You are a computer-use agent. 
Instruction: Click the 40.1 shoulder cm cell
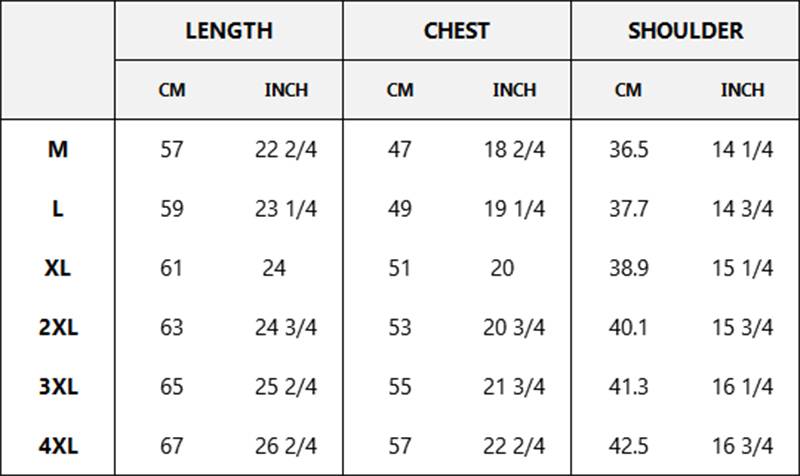pyautogui.click(x=628, y=327)
